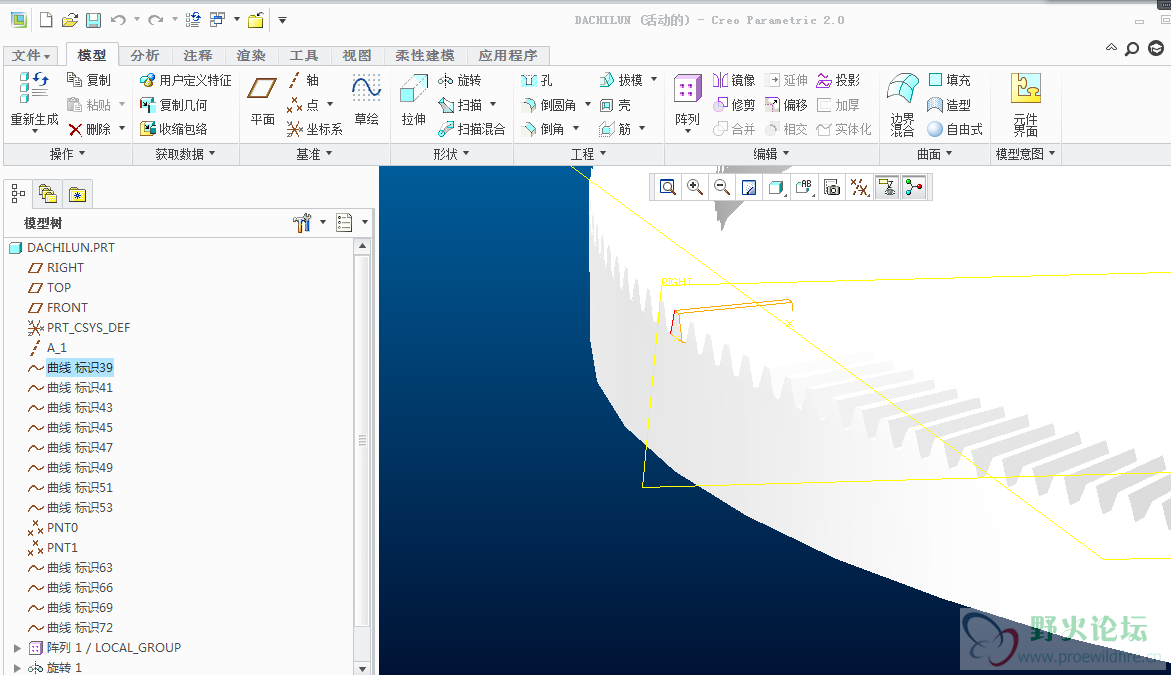Select the Sweep (扫描) tool
Screen dimensions: 1171x675
click(459, 105)
